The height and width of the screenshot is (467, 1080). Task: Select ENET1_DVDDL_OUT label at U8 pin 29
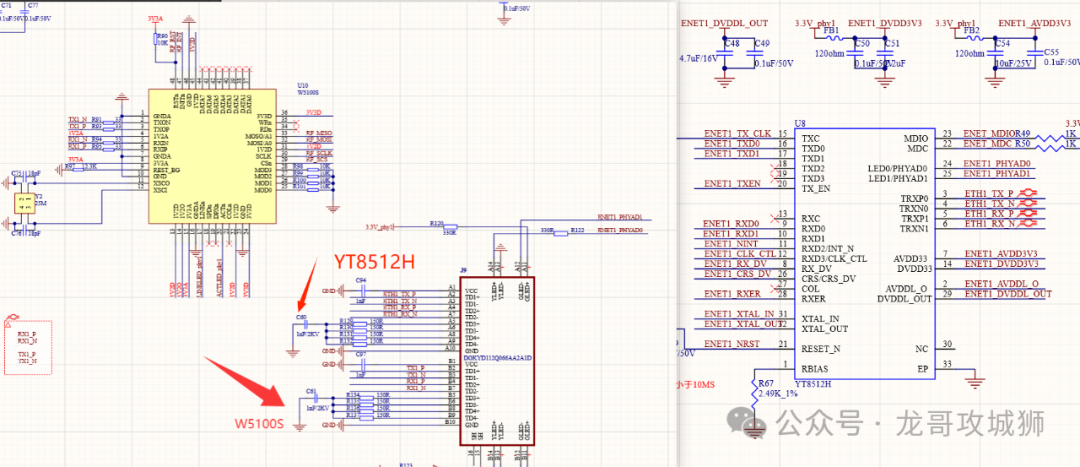(1008, 294)
